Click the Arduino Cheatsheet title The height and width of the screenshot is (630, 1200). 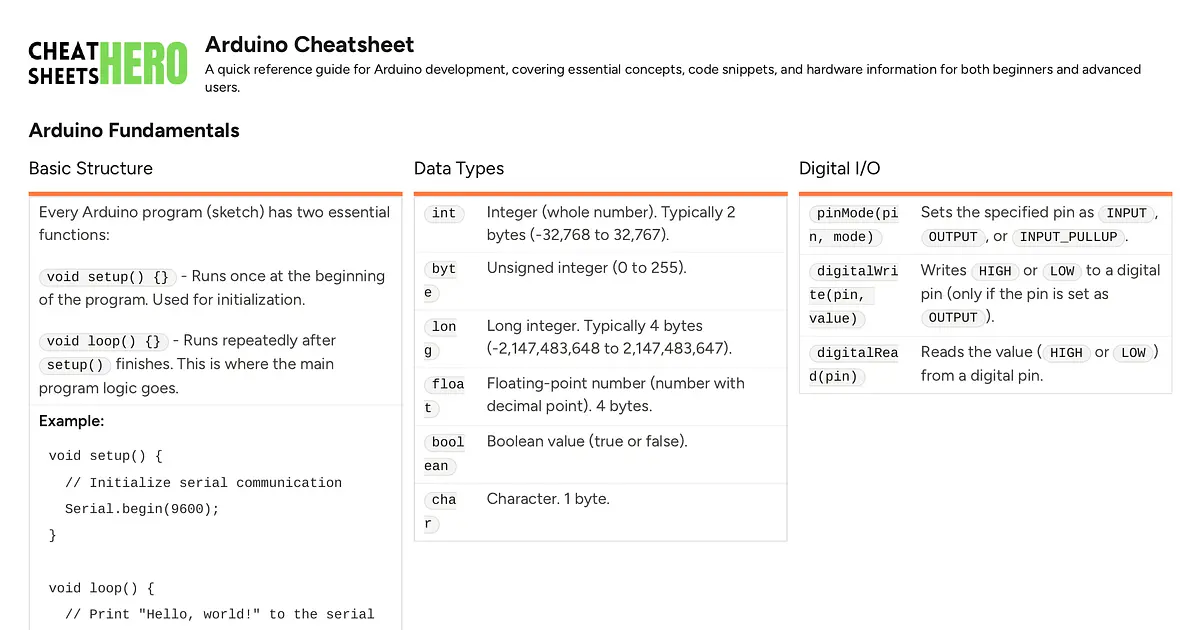coord(309,44)
